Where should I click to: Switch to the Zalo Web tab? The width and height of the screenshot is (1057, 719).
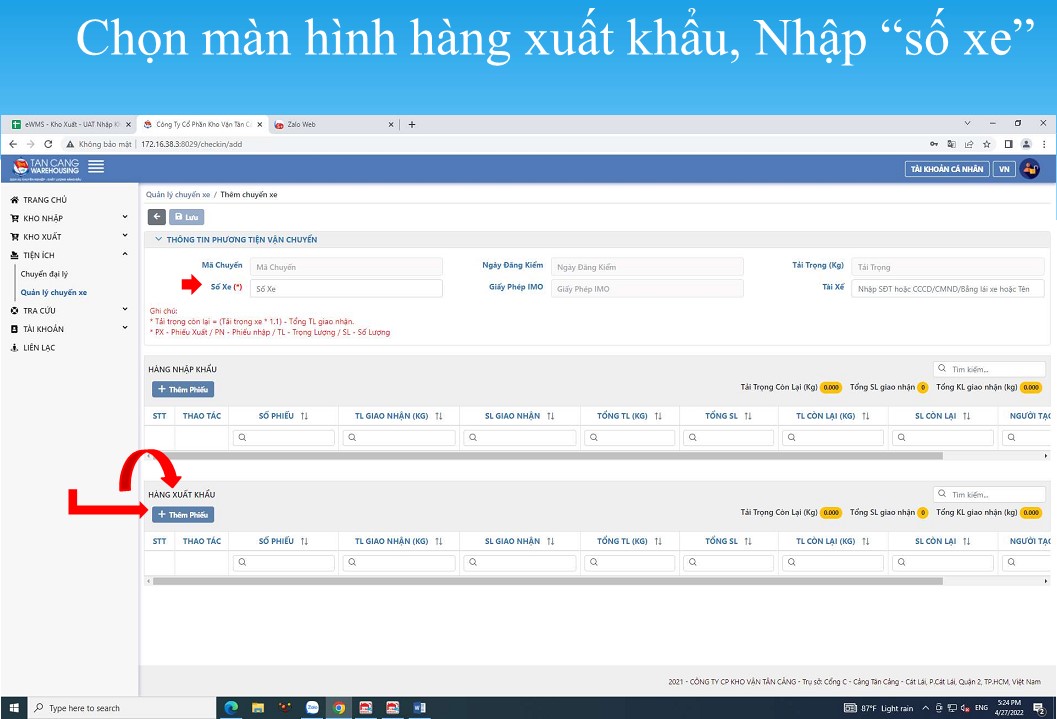pyautogui.click(x=330, y=124)
